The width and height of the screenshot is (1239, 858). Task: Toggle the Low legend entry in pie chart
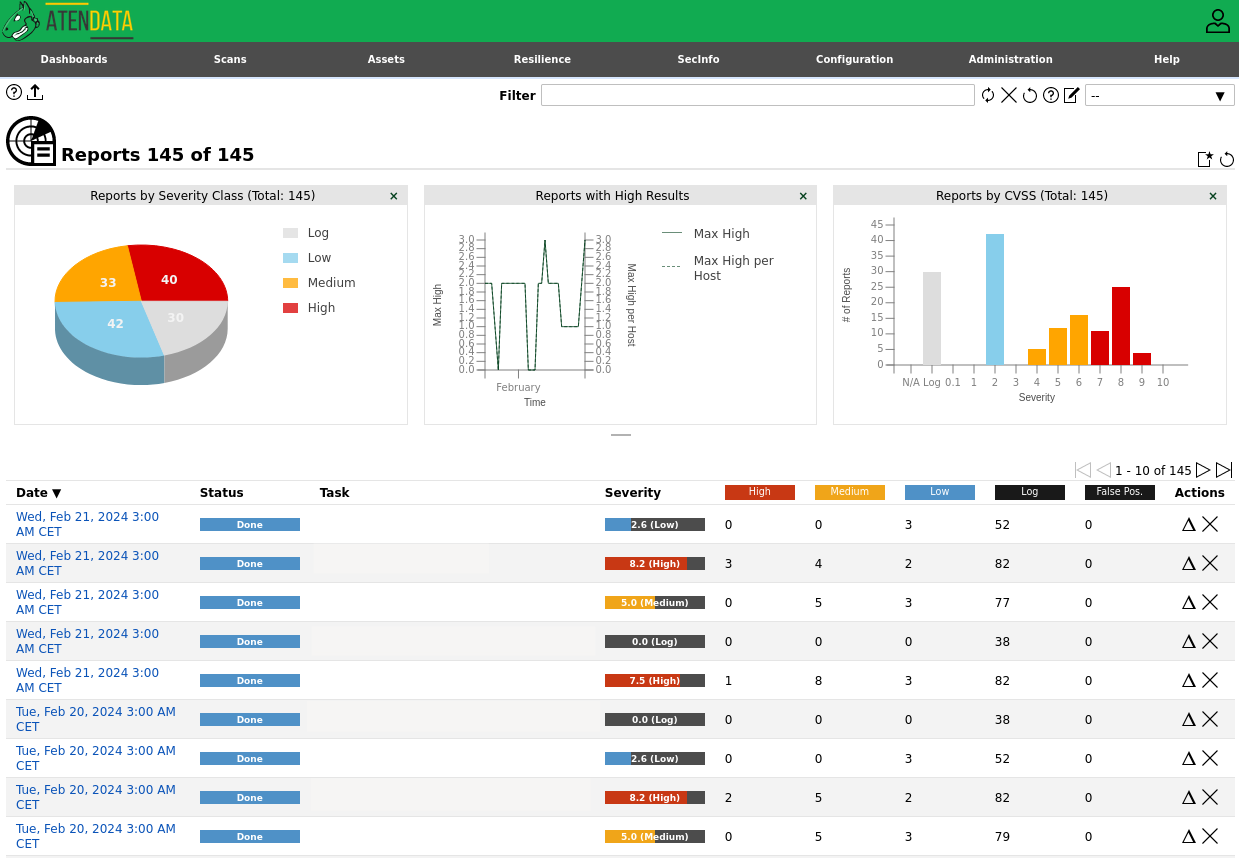(x=318, y=258)
